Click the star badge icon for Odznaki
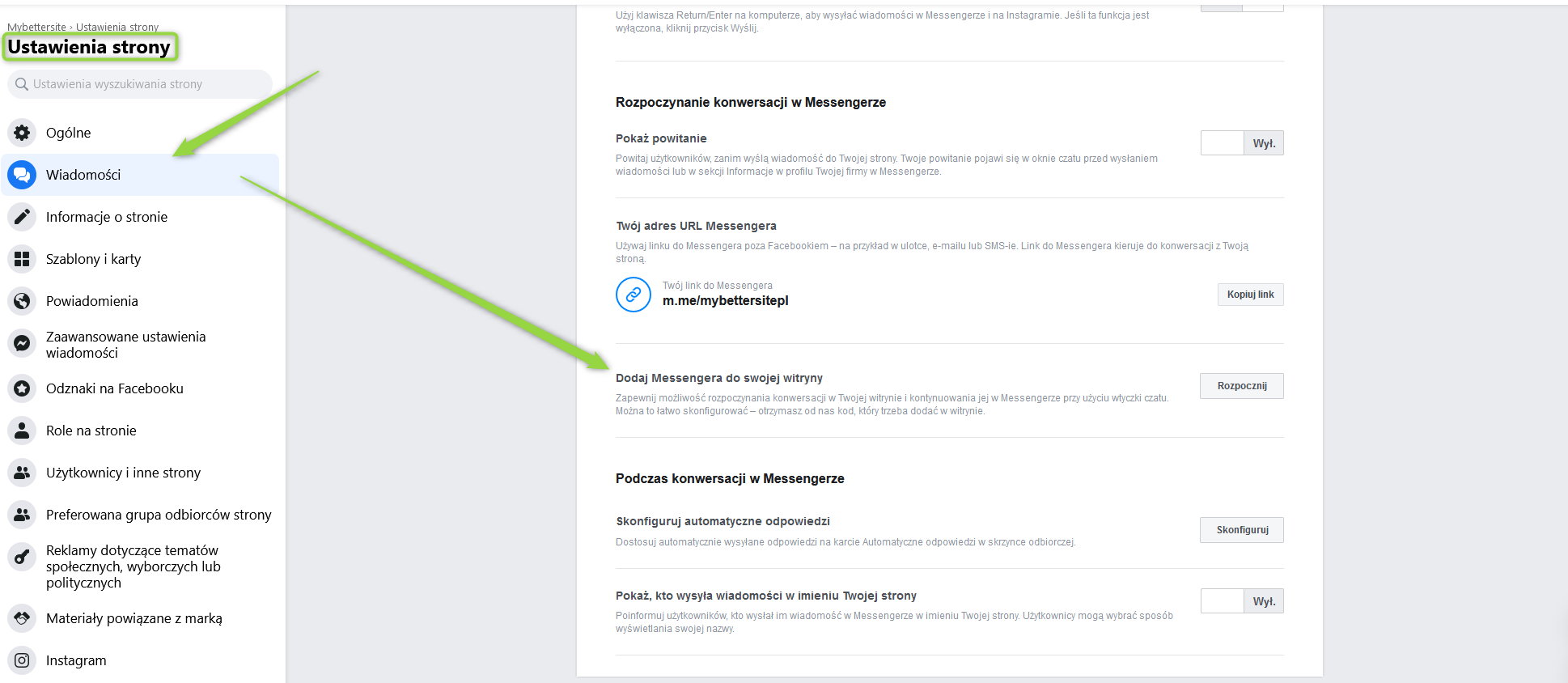This screenshot has height=683, width=1568. (x=22, y=388)
